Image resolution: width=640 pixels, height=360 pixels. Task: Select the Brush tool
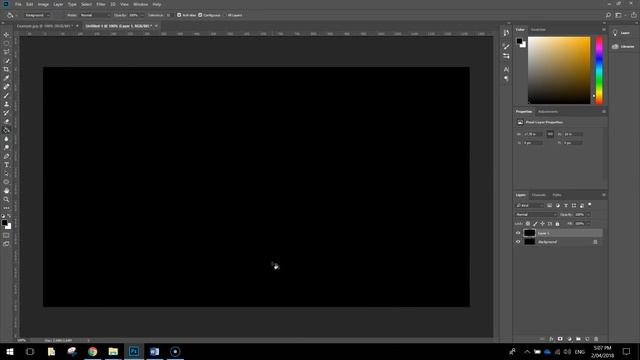6,96
